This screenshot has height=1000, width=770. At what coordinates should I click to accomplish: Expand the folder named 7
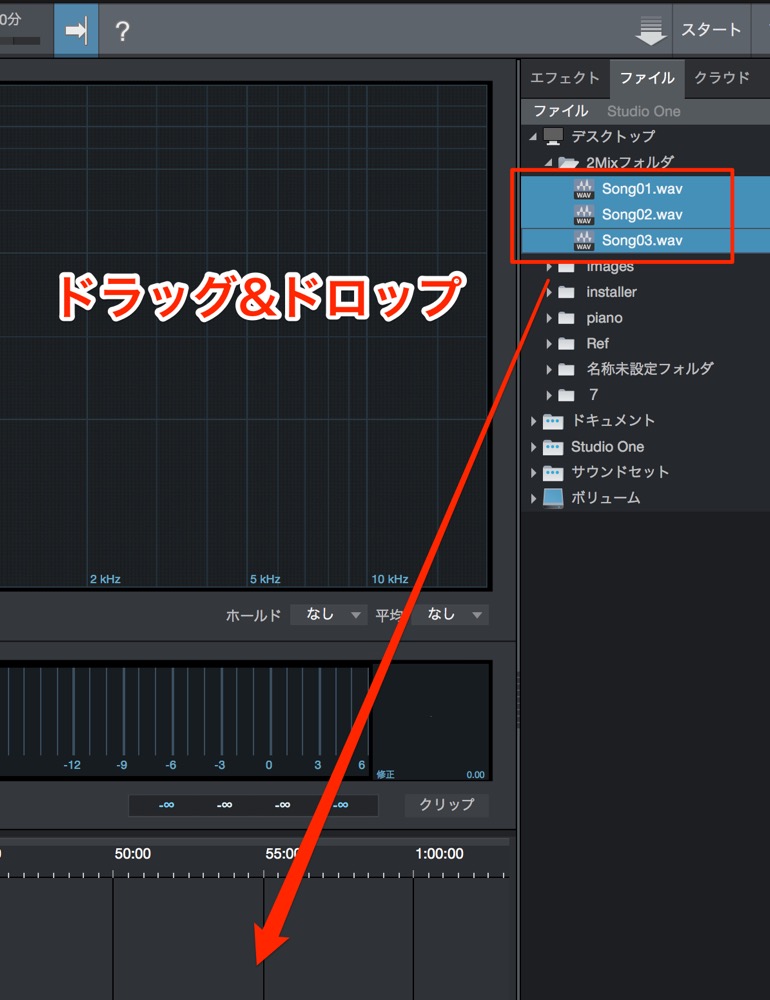click(549, 395)
